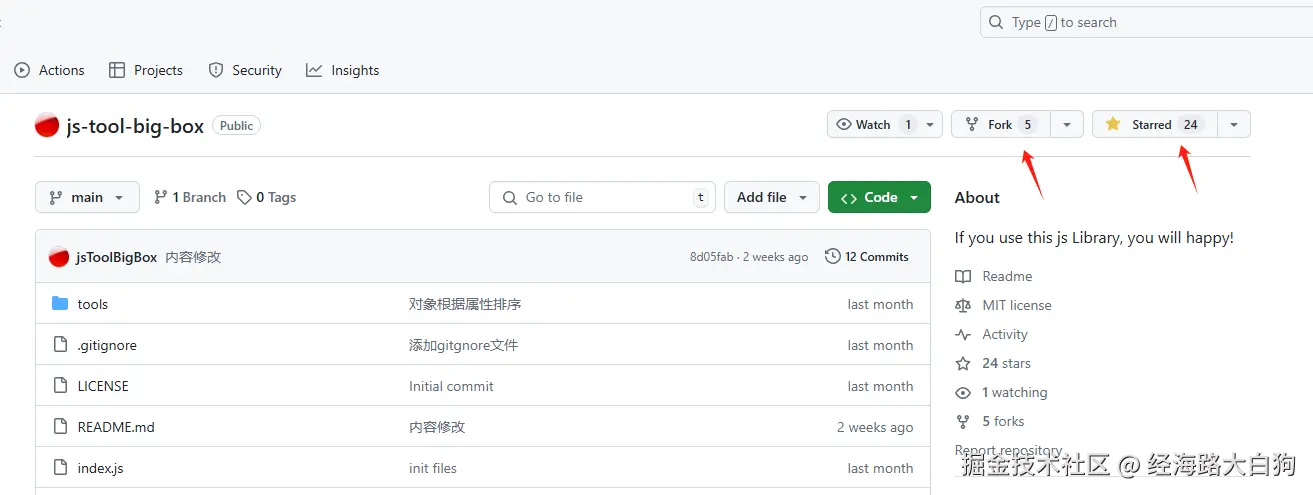Click the commit history clock icon
This screenshot has height=495, width=1313.
(832, 257)
